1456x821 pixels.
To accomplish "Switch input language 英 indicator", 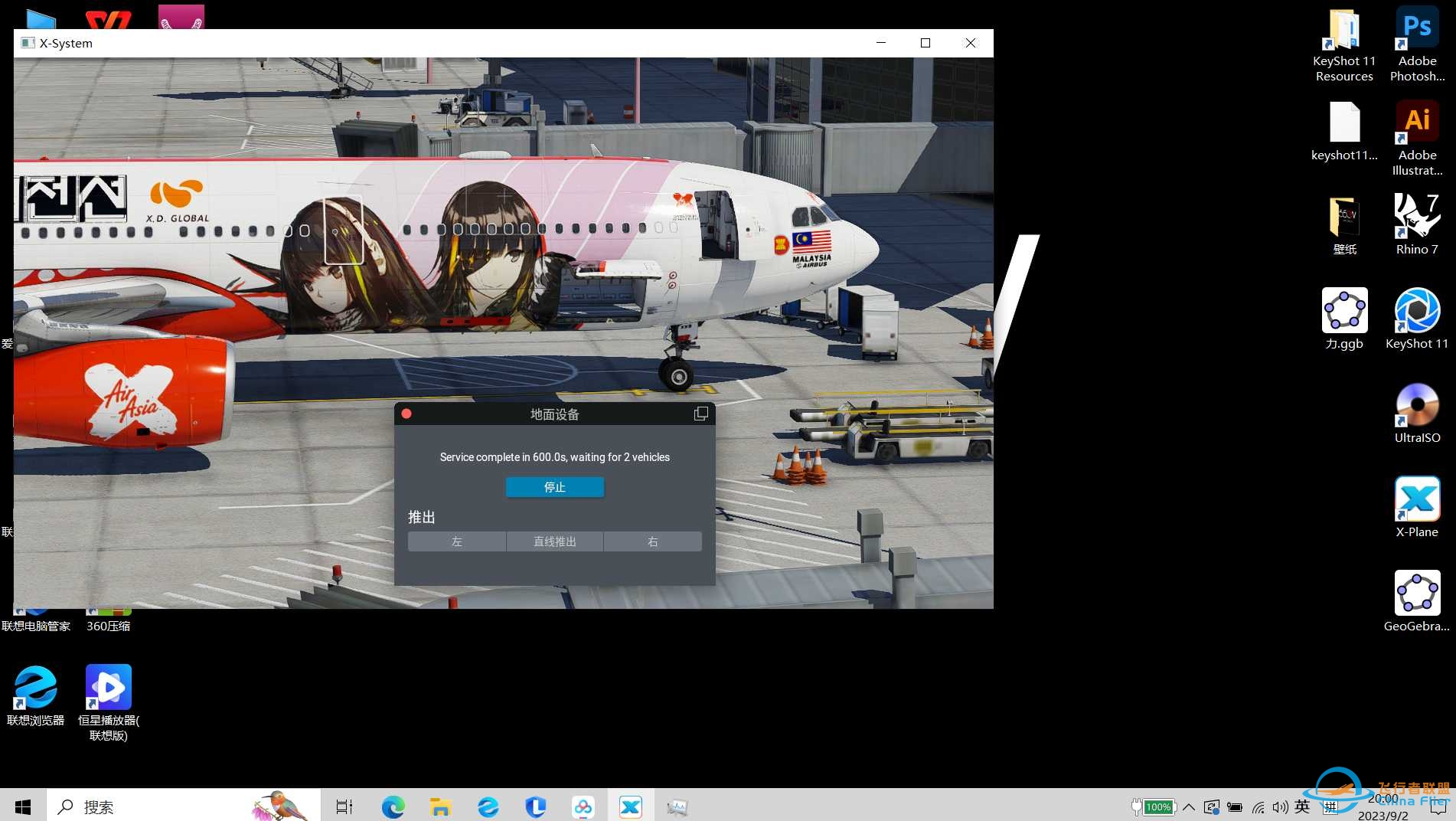I will 1302,806.
